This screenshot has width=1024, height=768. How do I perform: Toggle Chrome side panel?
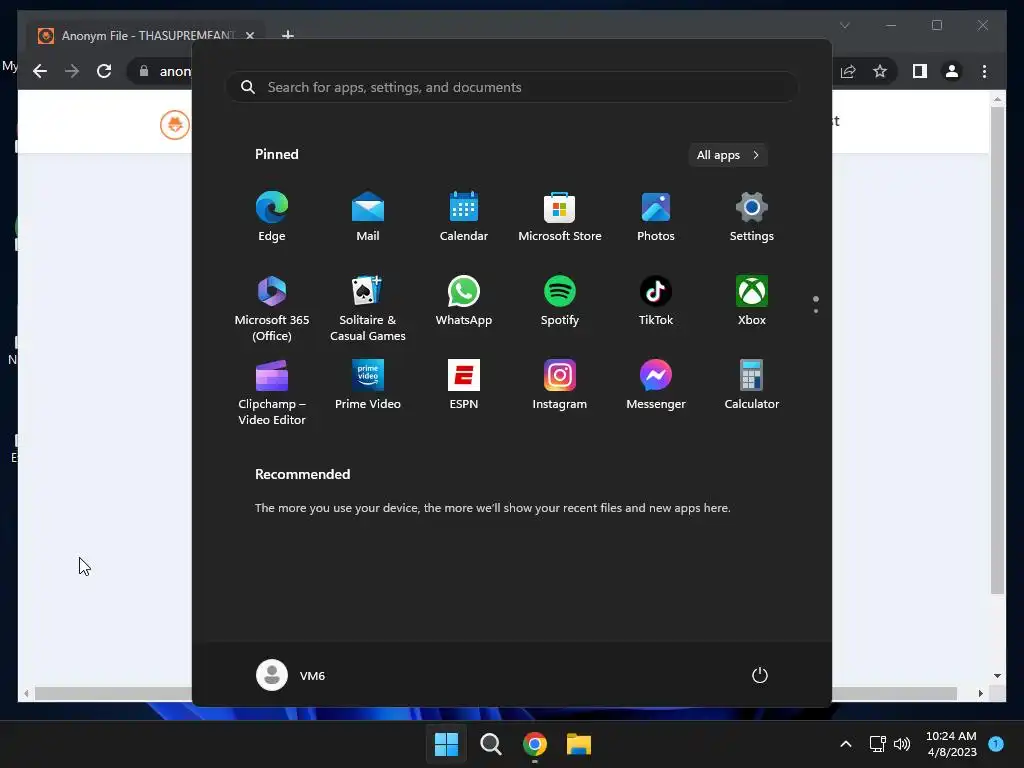(920, 71)
